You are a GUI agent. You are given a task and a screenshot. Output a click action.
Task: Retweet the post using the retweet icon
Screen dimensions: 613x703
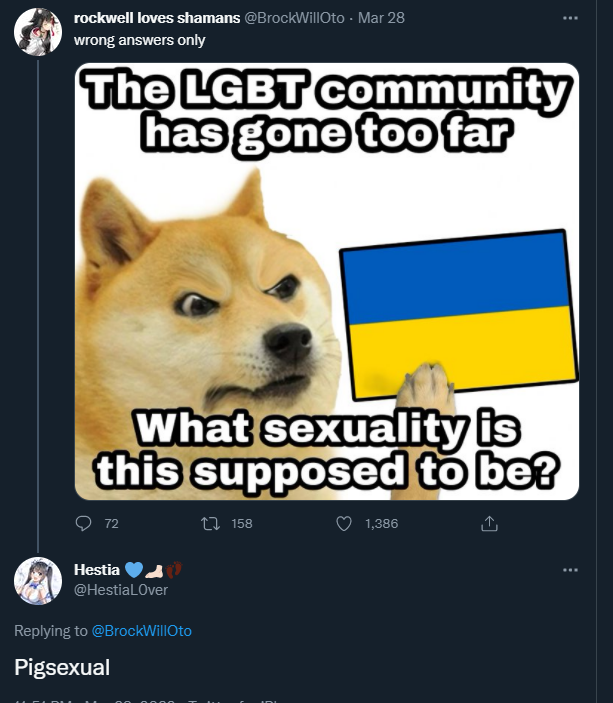(210, 523)
